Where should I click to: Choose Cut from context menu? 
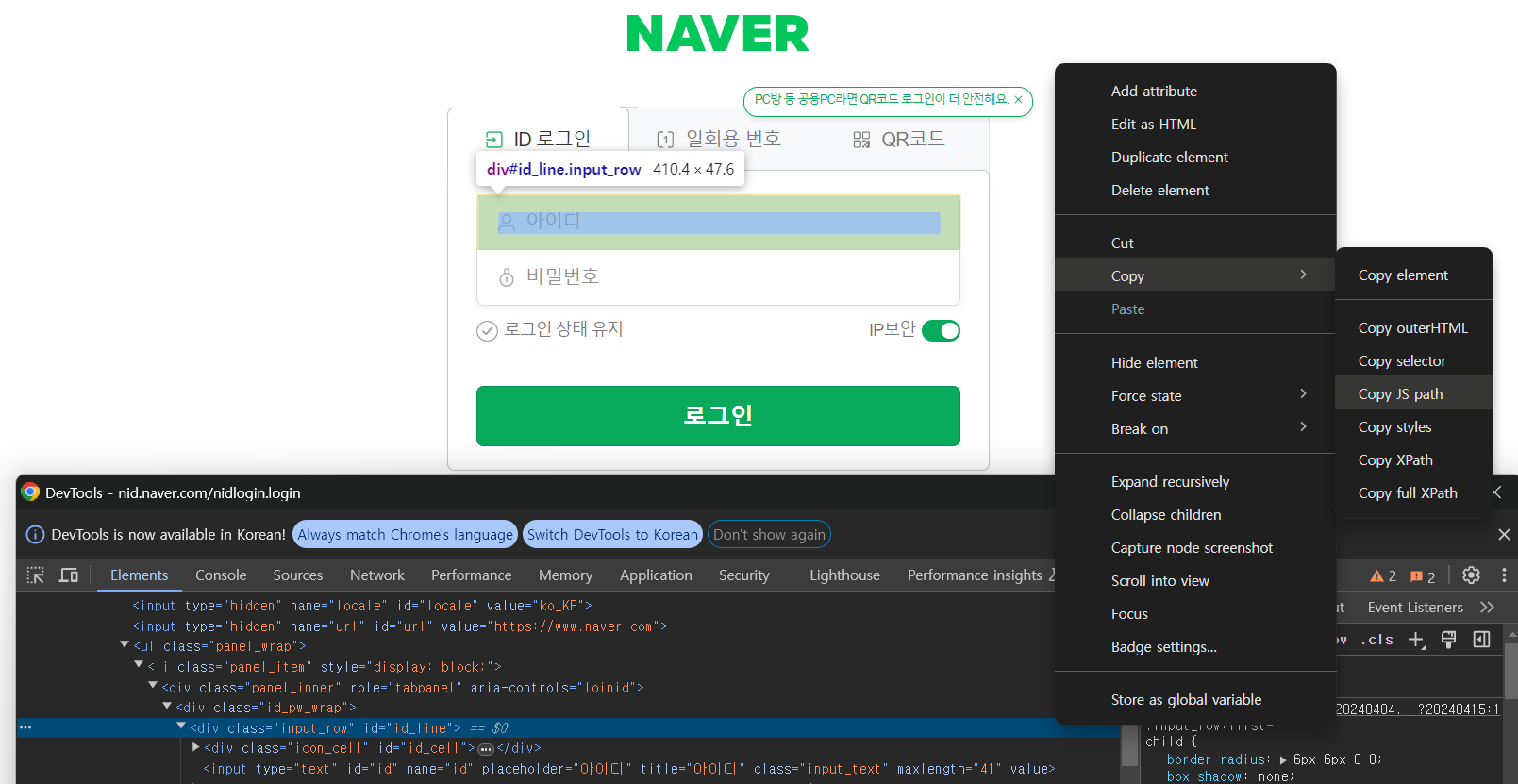(x=1195, y=242)
